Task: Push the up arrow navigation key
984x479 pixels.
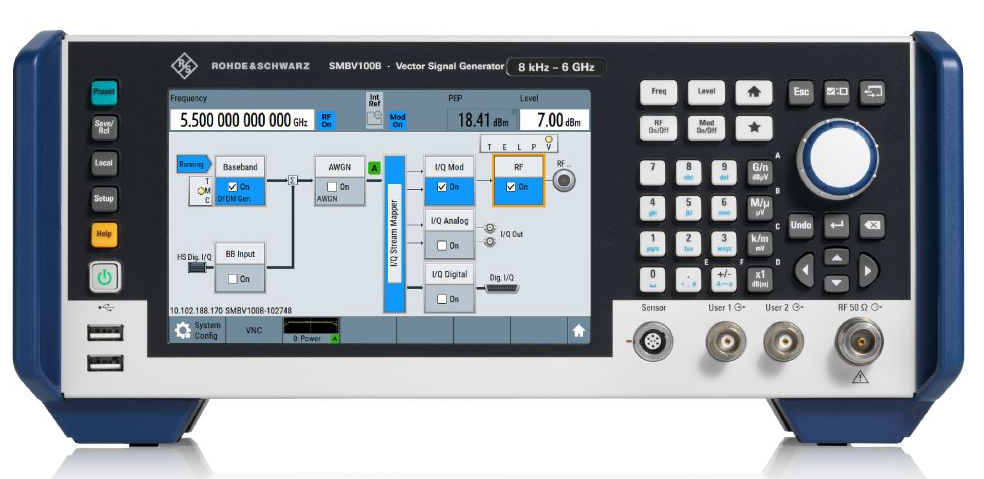Action: pyautogui.click(x=836, y=257)
